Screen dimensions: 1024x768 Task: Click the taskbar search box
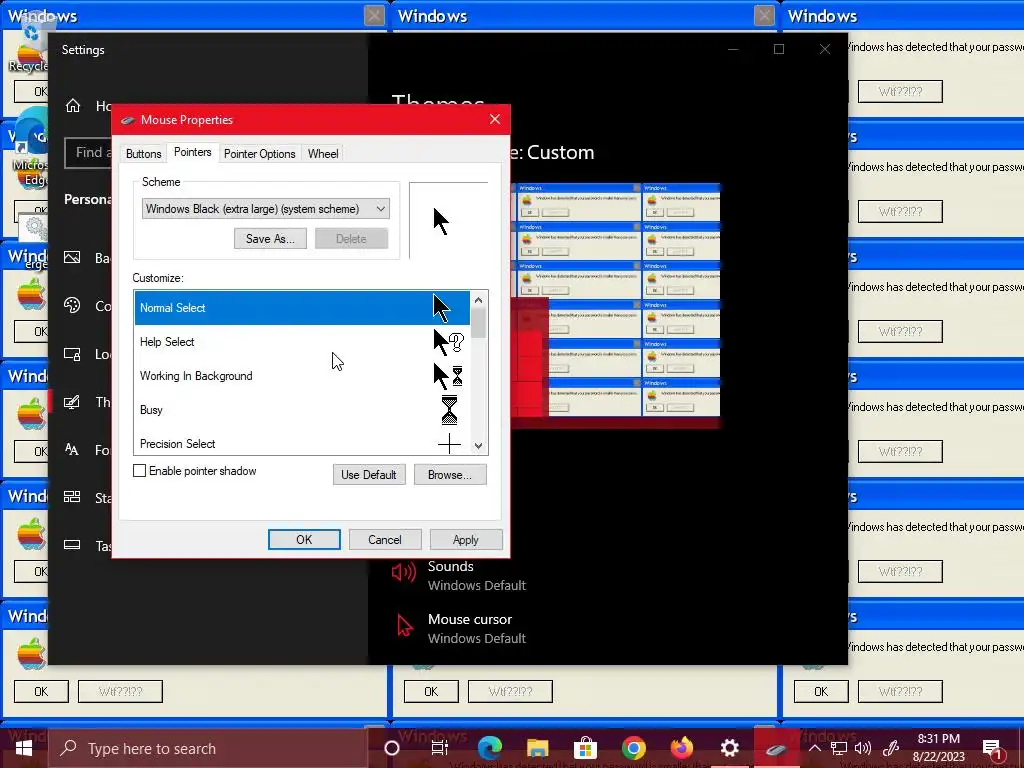click(x=208, y=748)
